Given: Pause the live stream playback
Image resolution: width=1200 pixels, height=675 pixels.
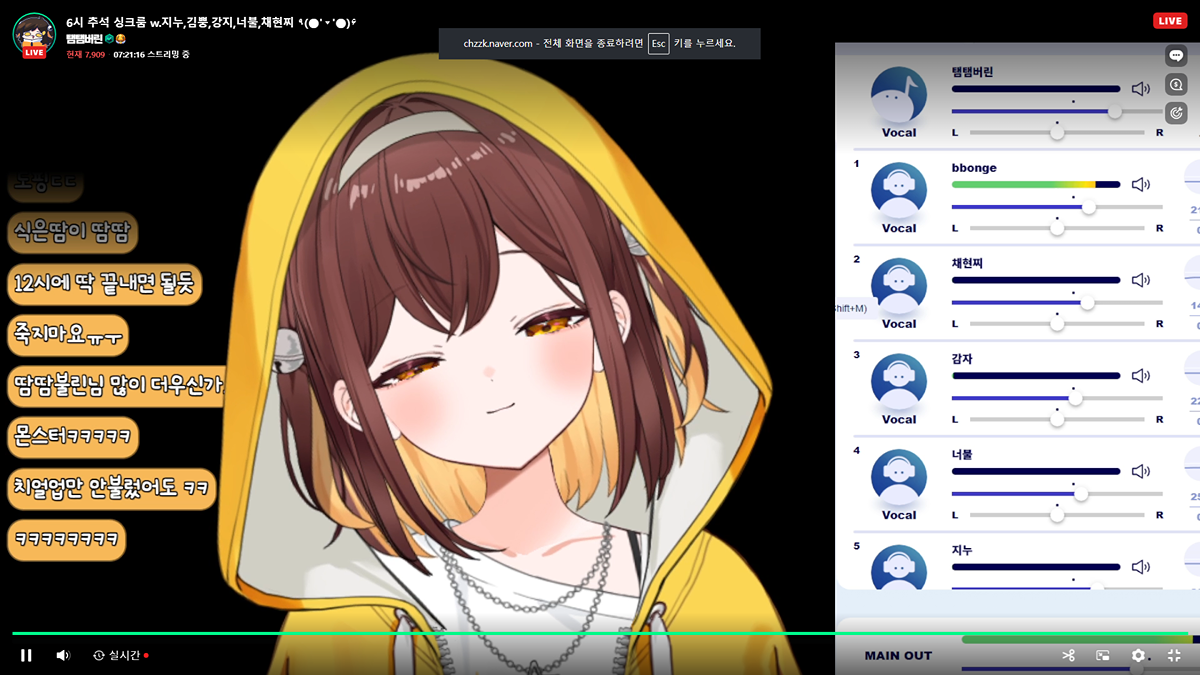Looking at the screenshot, I should coord(26,655).
